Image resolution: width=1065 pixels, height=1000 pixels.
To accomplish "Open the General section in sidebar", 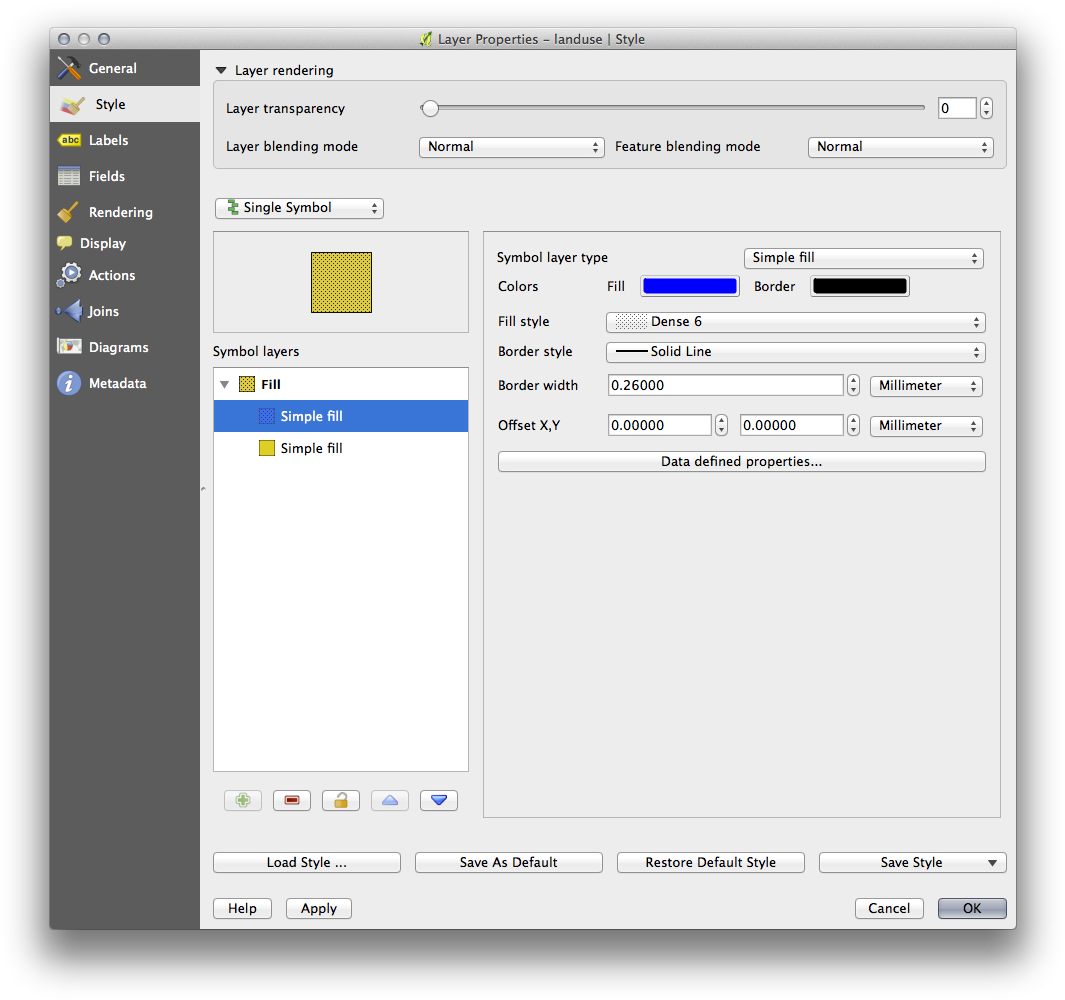I will [x=112, y=68].
